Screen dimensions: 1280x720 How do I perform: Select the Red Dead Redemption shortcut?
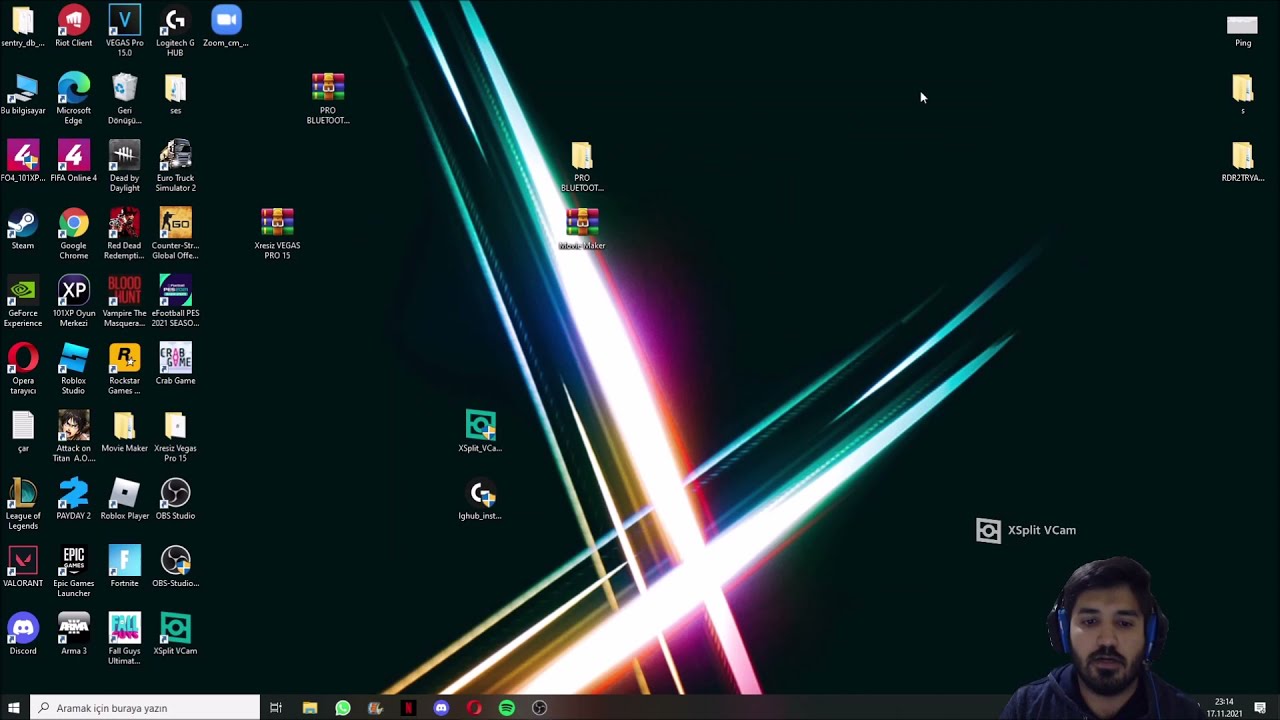click(124, 234)
